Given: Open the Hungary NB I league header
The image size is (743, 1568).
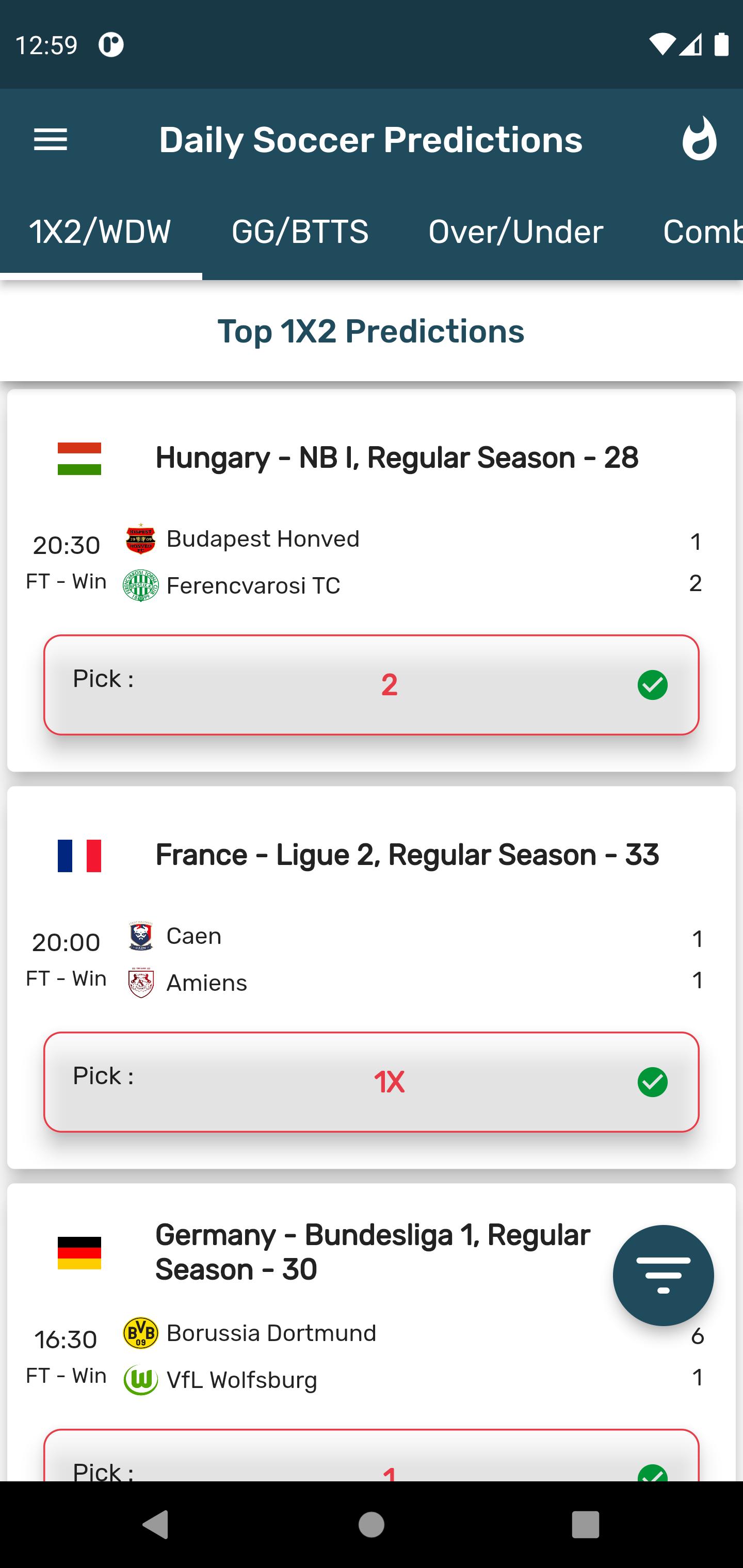Looking at the screenshot, I should [396, 458].
